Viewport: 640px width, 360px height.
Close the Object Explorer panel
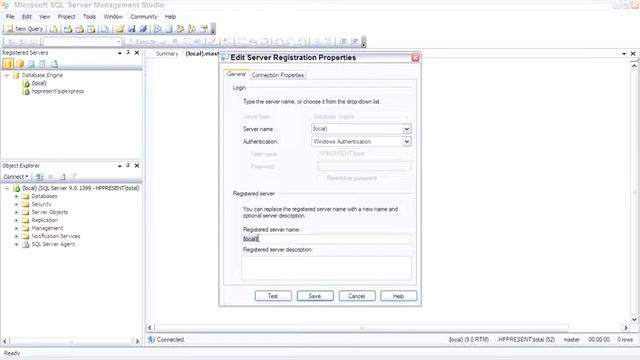click(137, 166)
